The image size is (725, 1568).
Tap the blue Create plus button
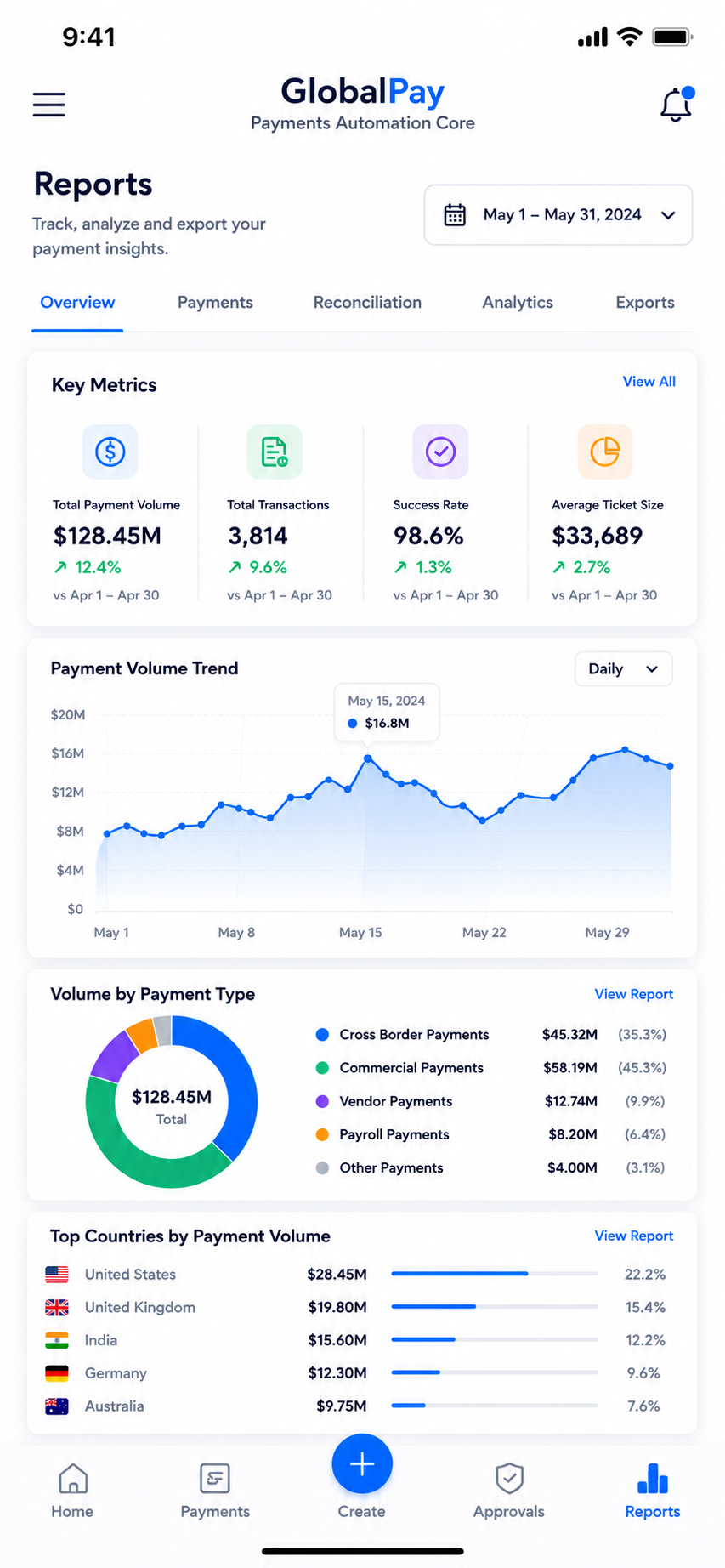362,1464
